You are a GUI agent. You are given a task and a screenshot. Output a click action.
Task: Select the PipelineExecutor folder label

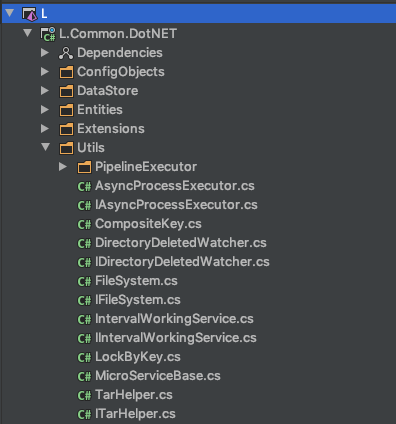coord(146,167)
